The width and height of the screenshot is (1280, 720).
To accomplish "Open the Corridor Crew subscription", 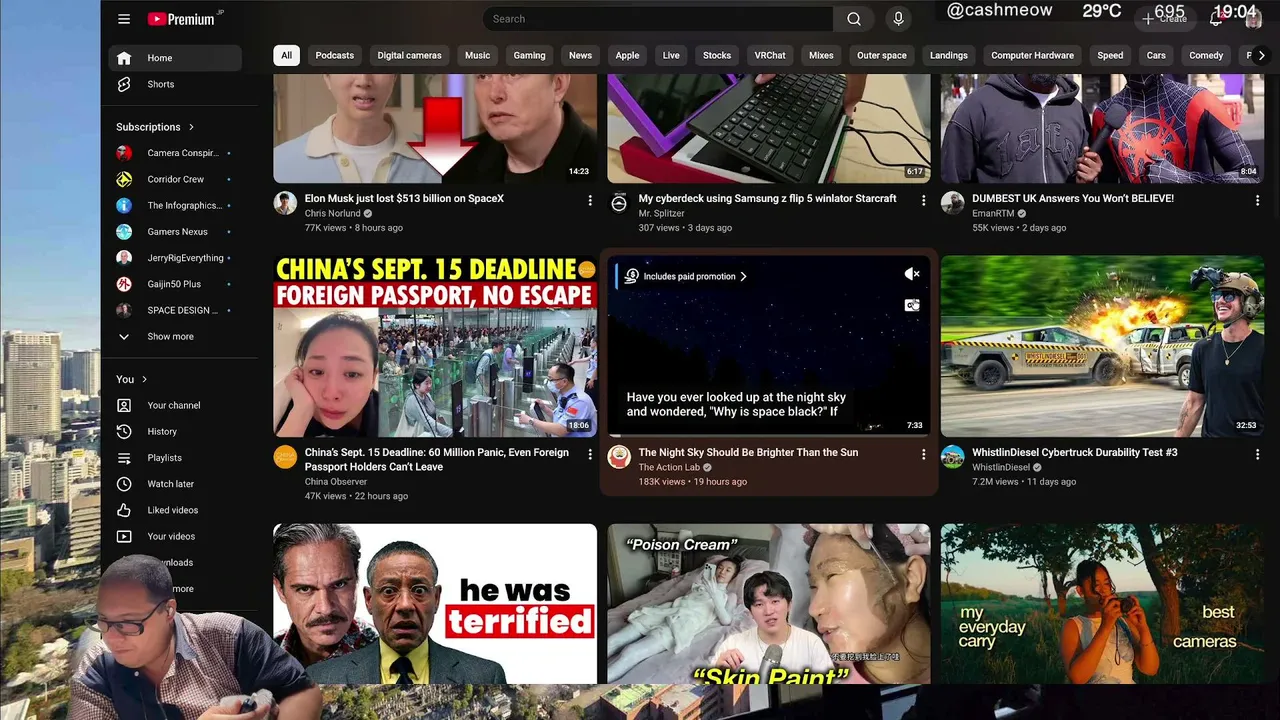I will click(175, 179).
